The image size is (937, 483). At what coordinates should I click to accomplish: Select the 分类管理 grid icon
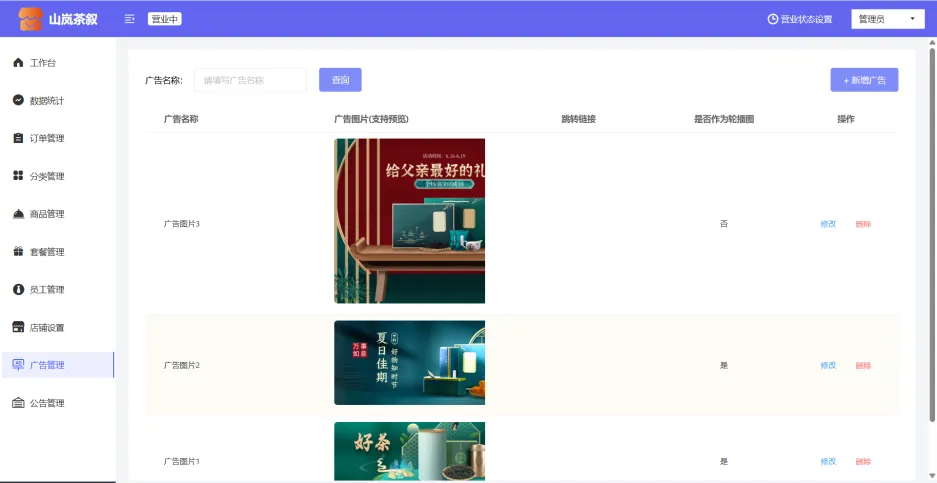(x=18, y=176)
